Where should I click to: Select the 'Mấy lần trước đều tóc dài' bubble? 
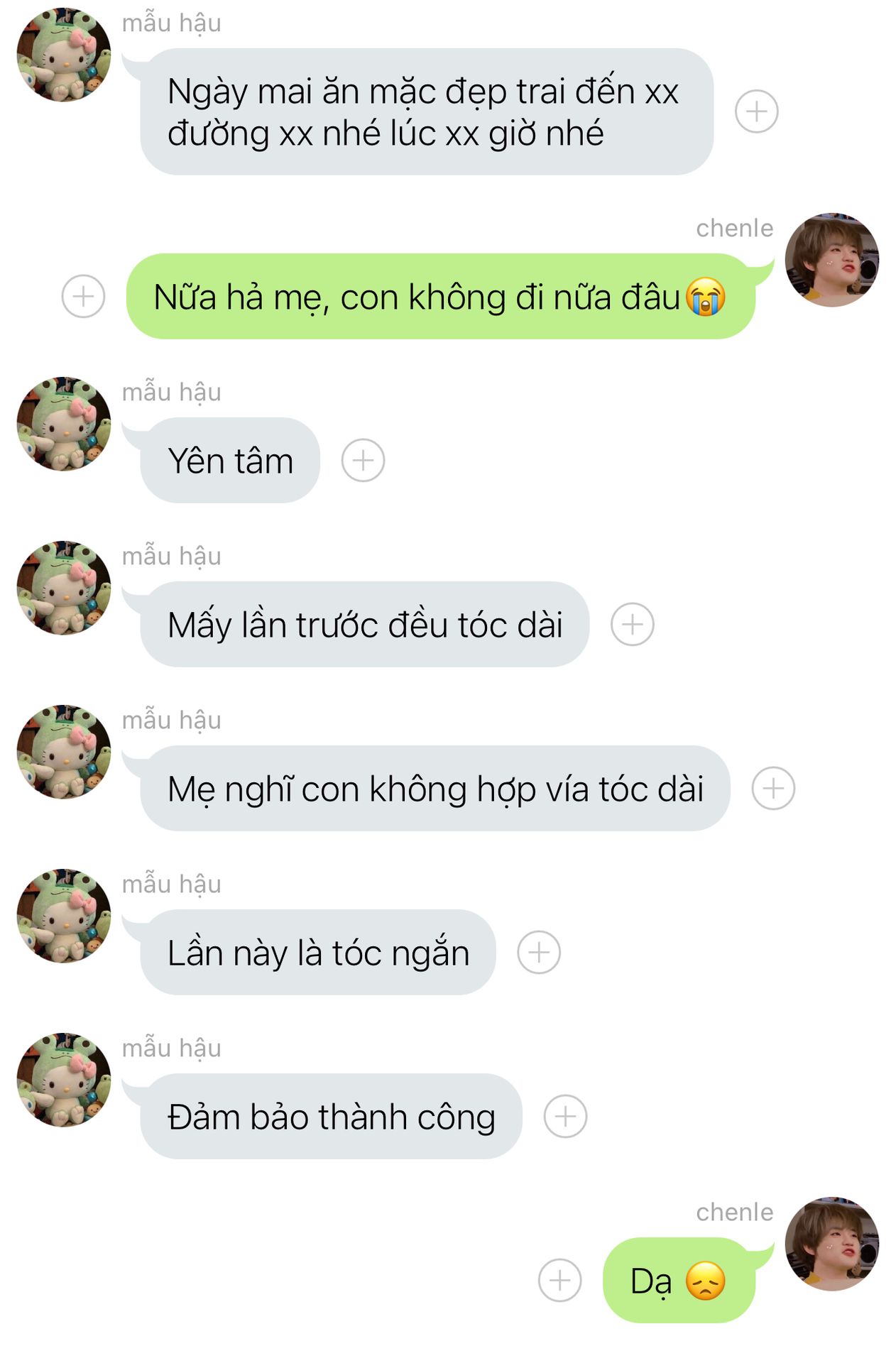tap(364, 624)
